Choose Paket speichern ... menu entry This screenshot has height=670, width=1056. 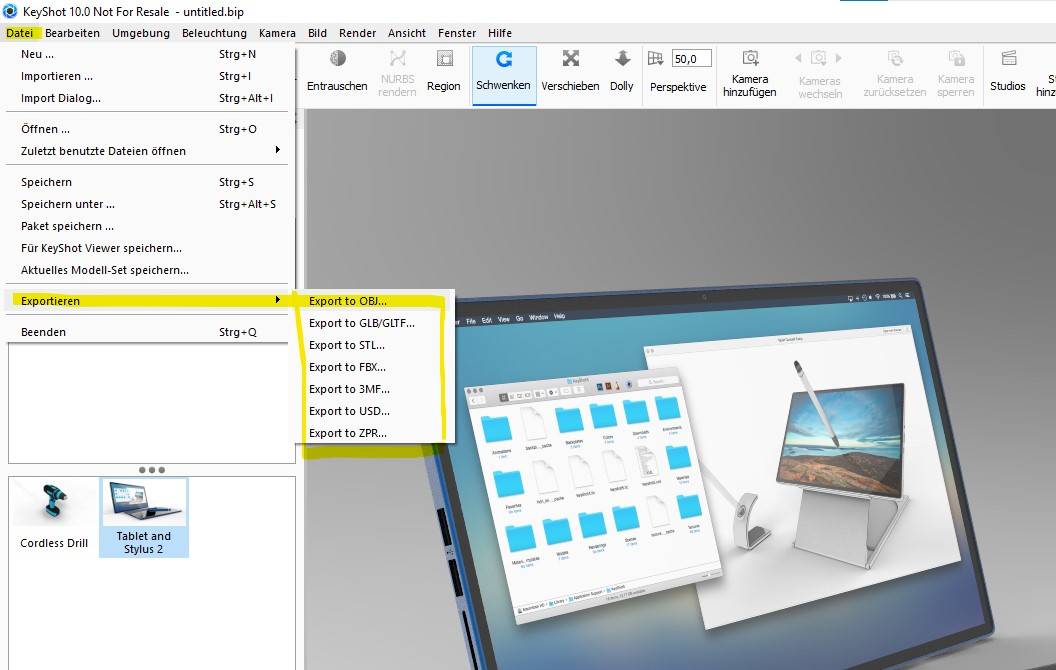[147, 226]
